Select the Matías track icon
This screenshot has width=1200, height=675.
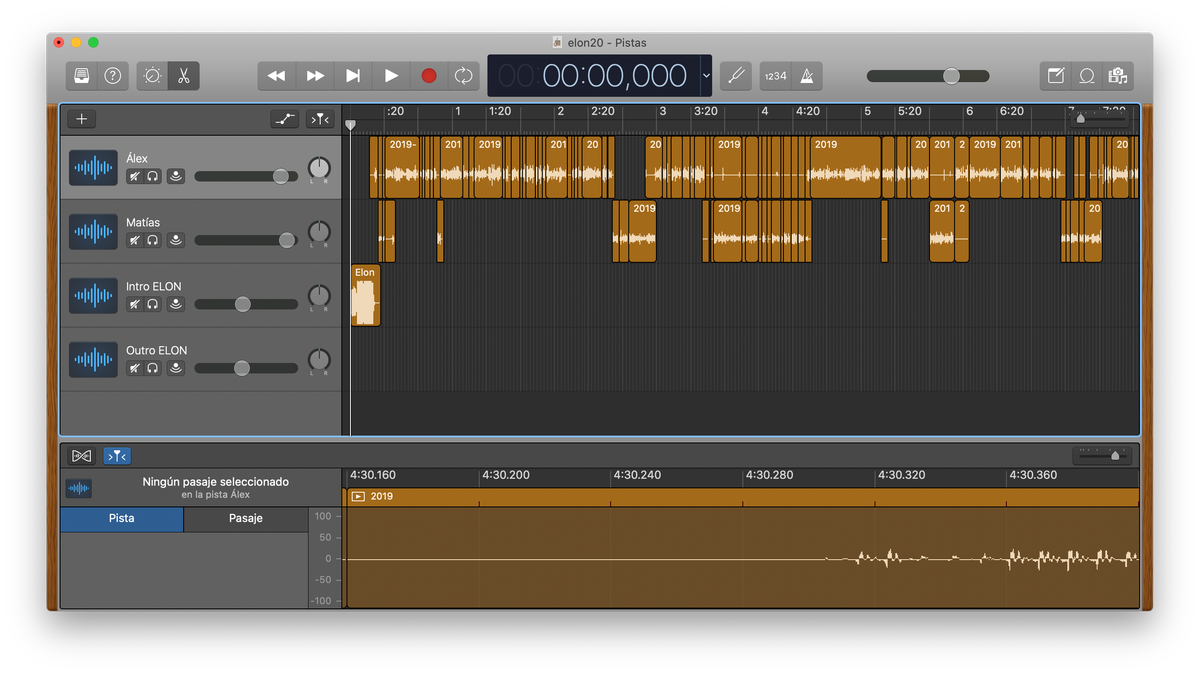pos(93,232)
